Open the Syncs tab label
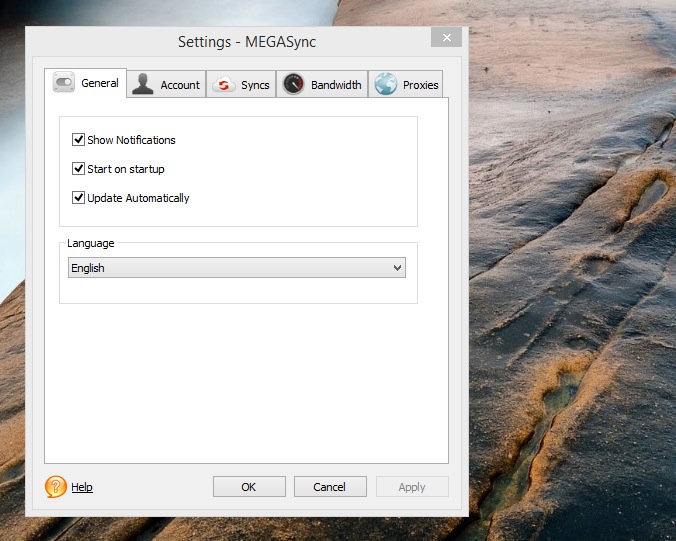Screen dimensions: 676x541 tap(255, 85)
